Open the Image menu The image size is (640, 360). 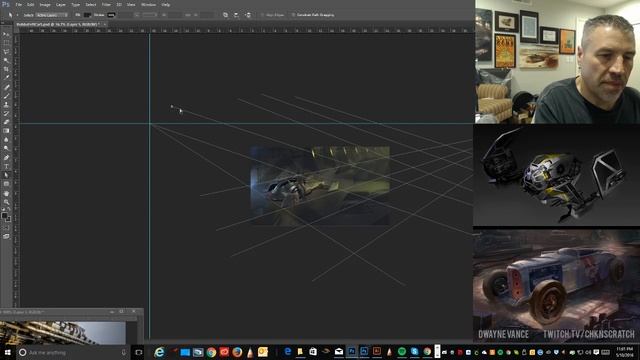pos(45,4)
